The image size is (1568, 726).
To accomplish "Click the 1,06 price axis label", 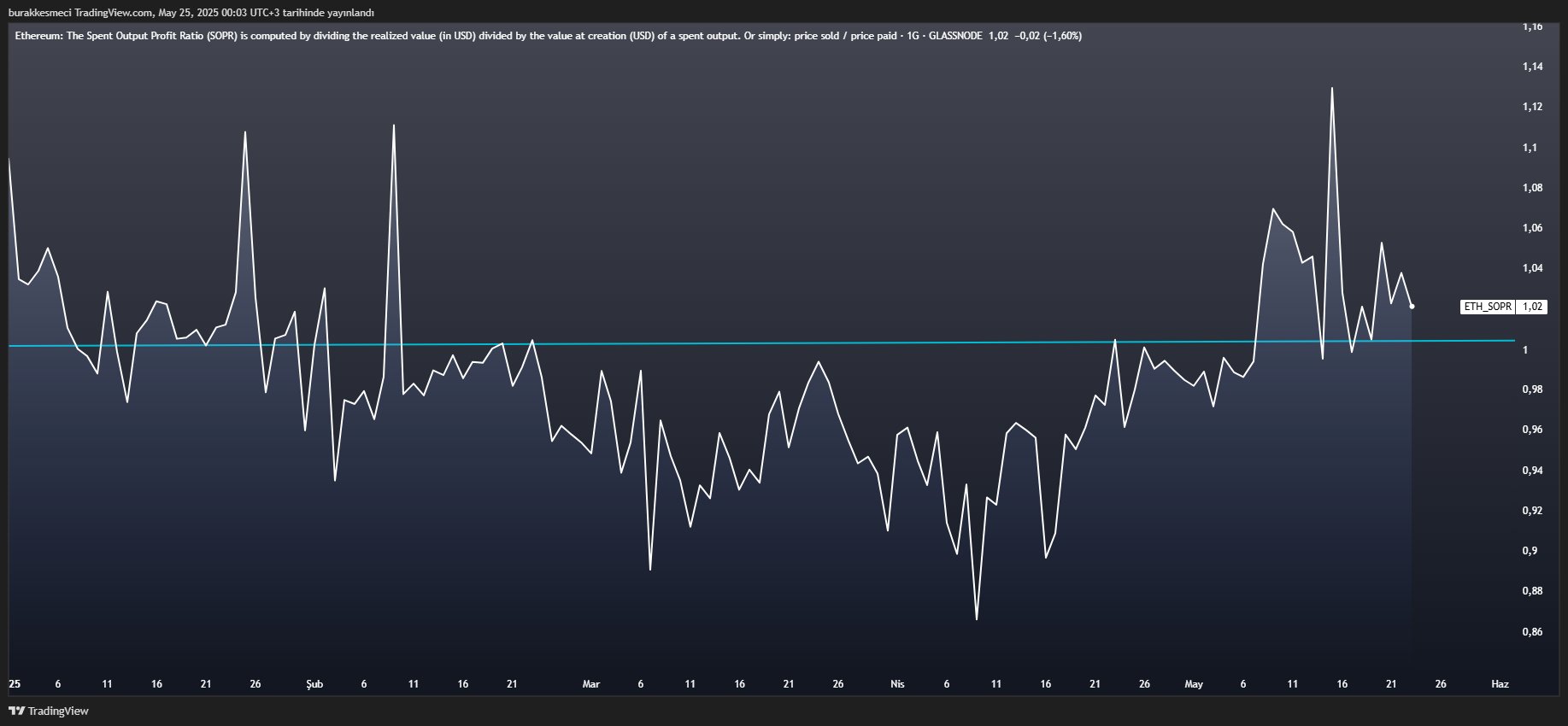I will (1532, 228).
